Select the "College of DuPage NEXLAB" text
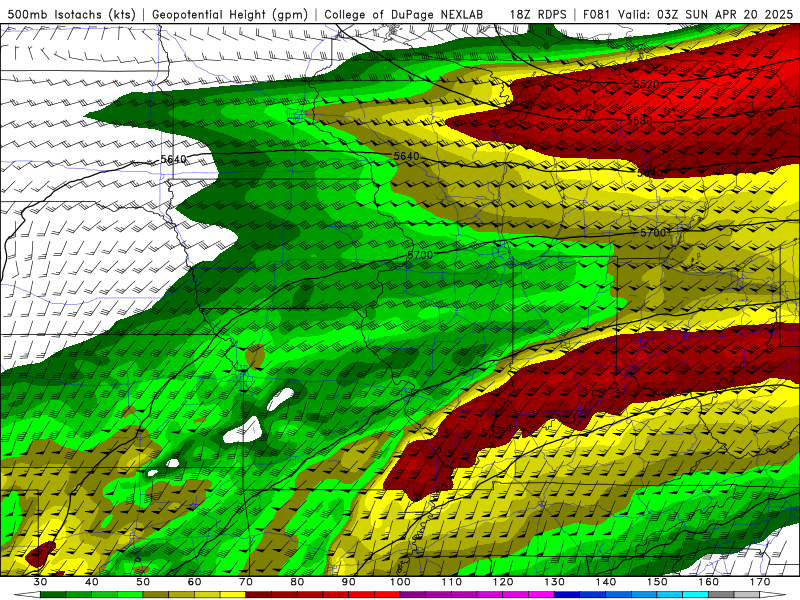The width and height of the screenshot is (800, 600). [x=404, y=15]
